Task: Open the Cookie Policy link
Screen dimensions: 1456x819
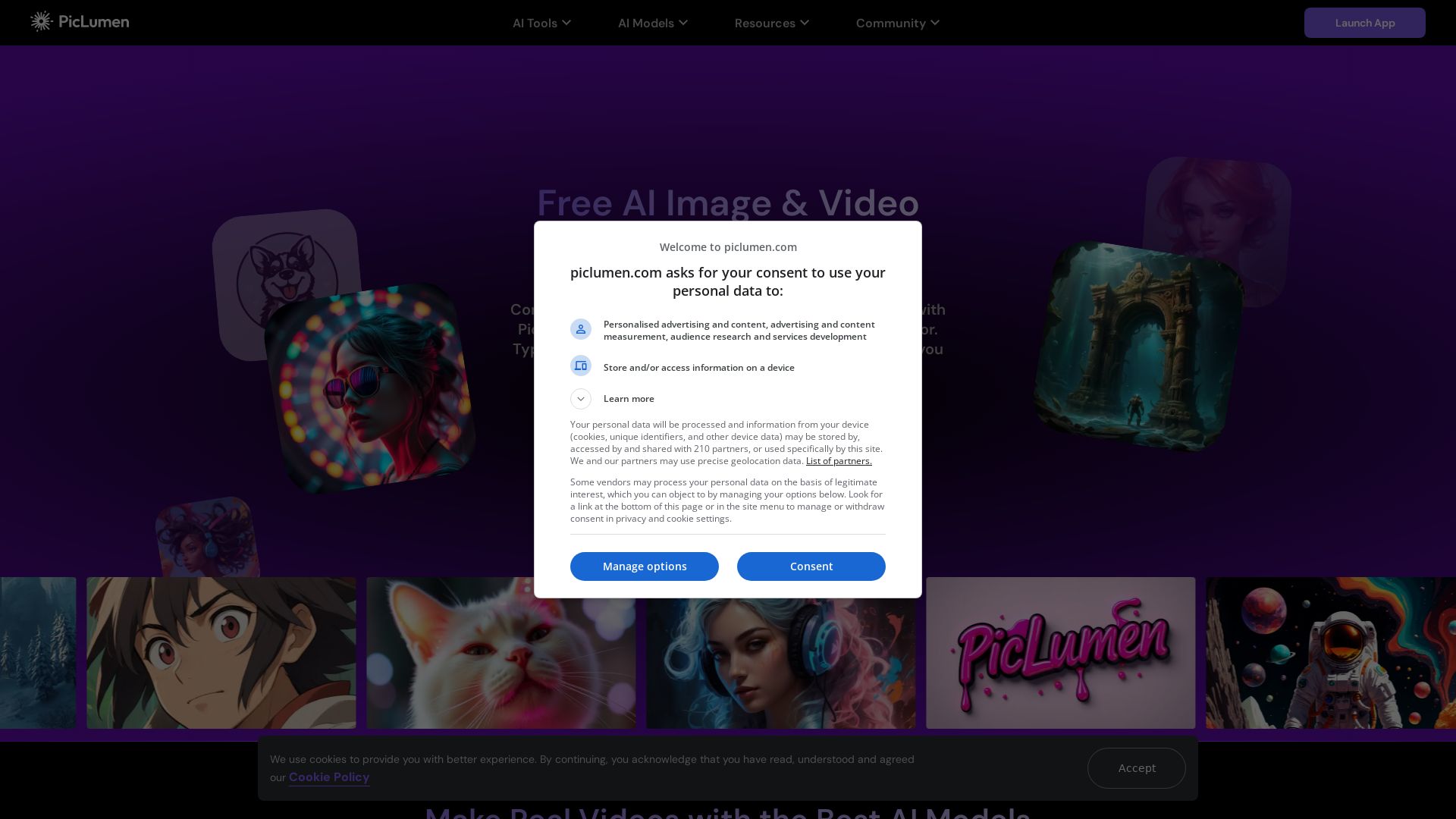Action: [329, 777]
